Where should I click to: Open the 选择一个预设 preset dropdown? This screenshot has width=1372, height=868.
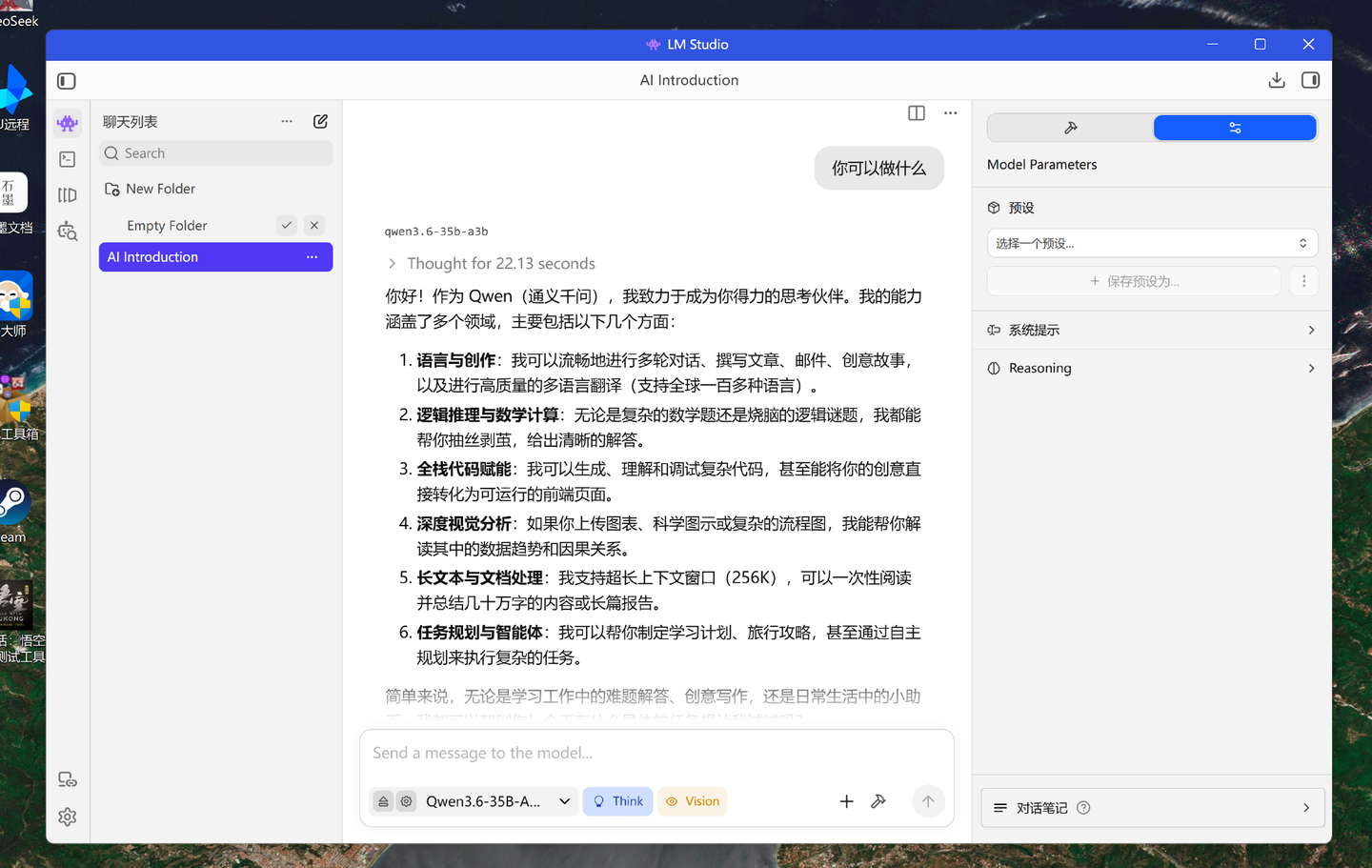(x=1152, y=243)
